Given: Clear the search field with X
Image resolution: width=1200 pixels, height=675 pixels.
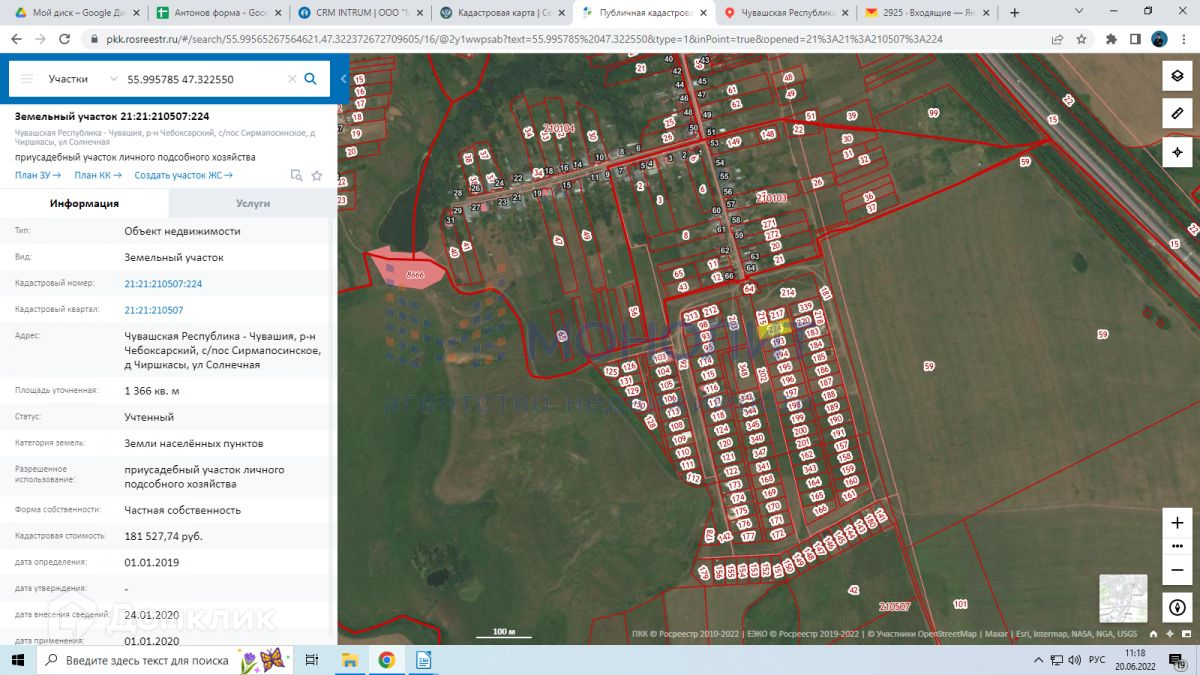Looking at the screenshot, I should 292,79.
